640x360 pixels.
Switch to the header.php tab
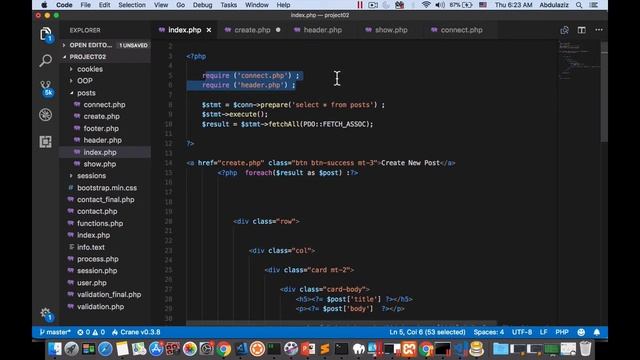[x=322, y=30]
